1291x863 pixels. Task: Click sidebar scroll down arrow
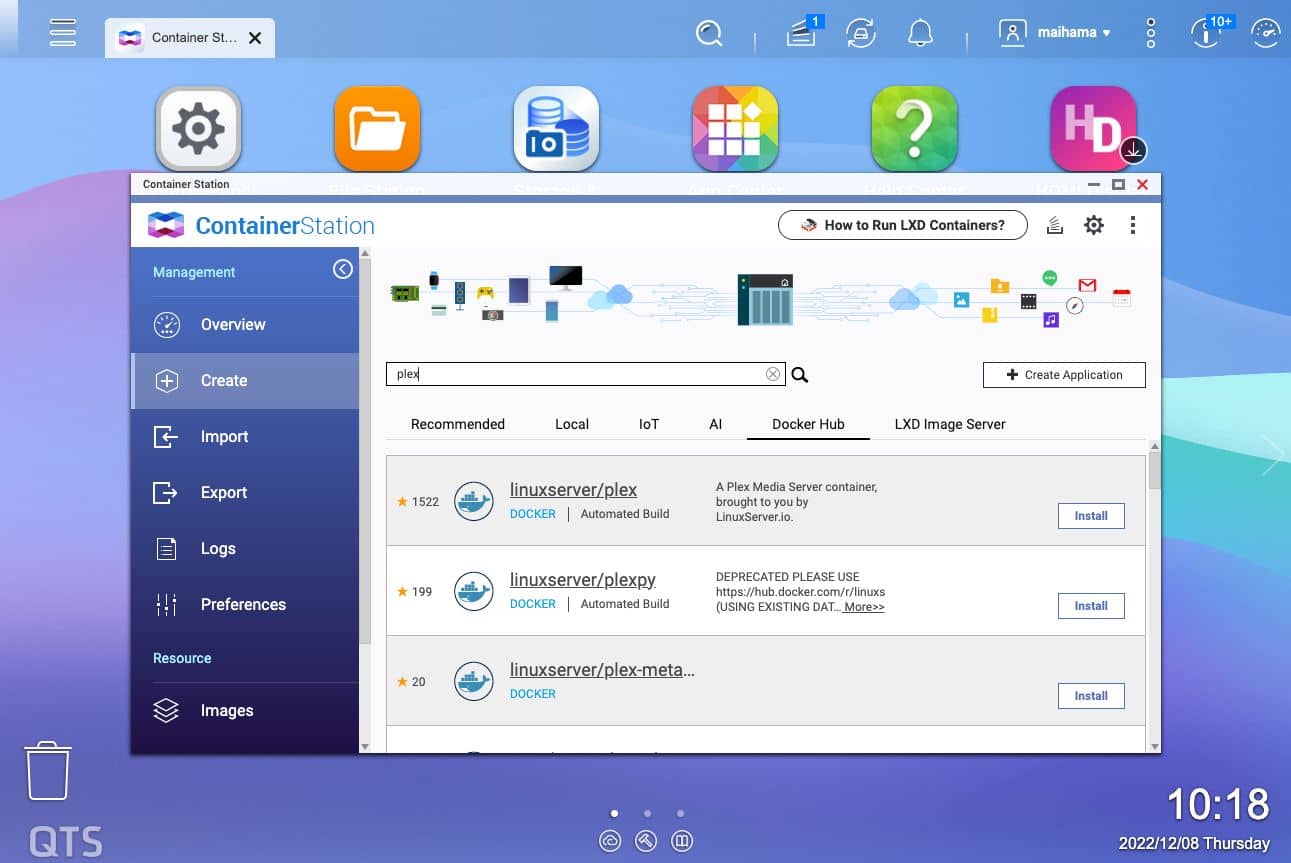click(365, 746)
